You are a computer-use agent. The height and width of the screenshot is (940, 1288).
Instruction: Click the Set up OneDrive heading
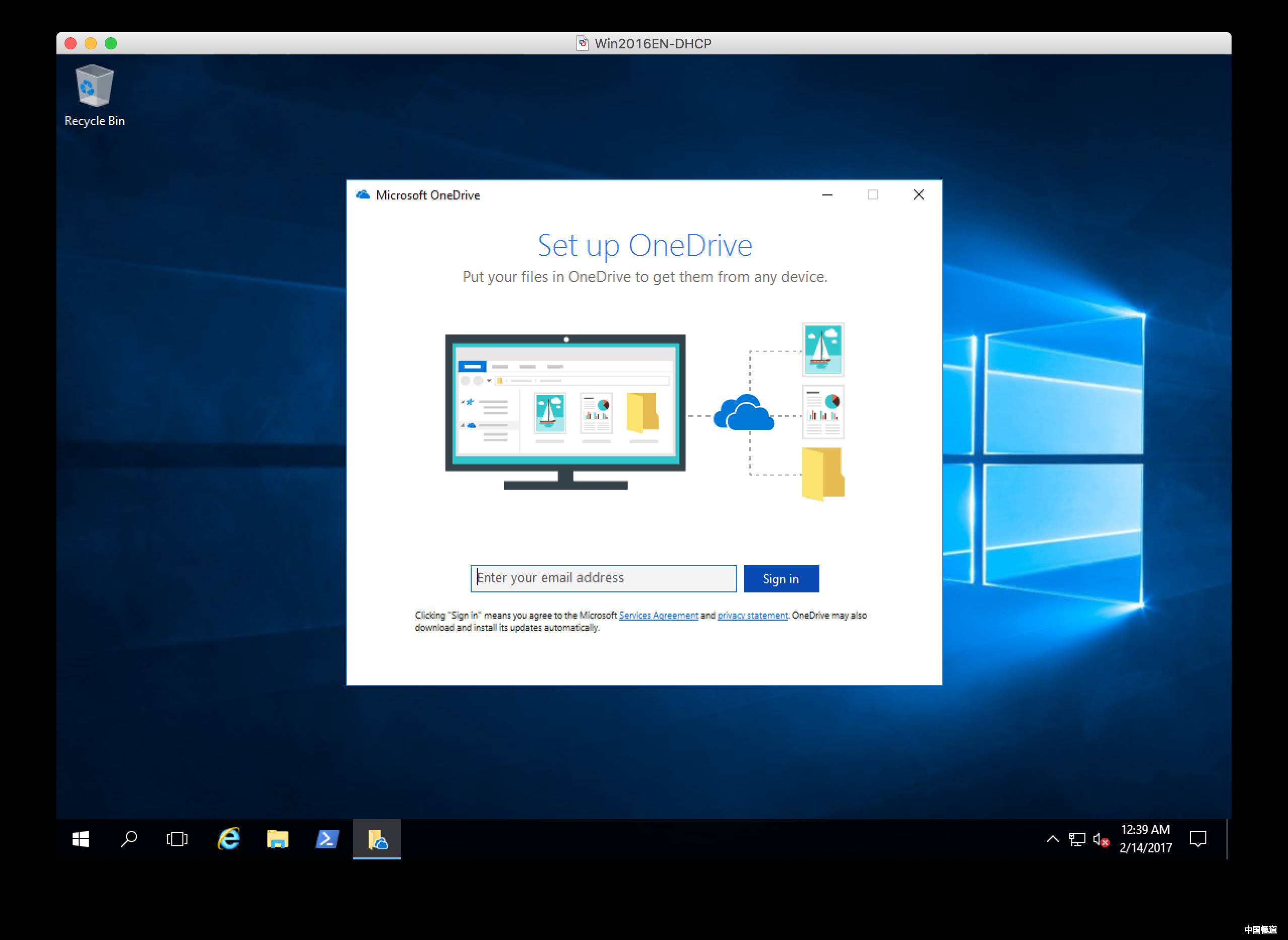pos(645,245)
